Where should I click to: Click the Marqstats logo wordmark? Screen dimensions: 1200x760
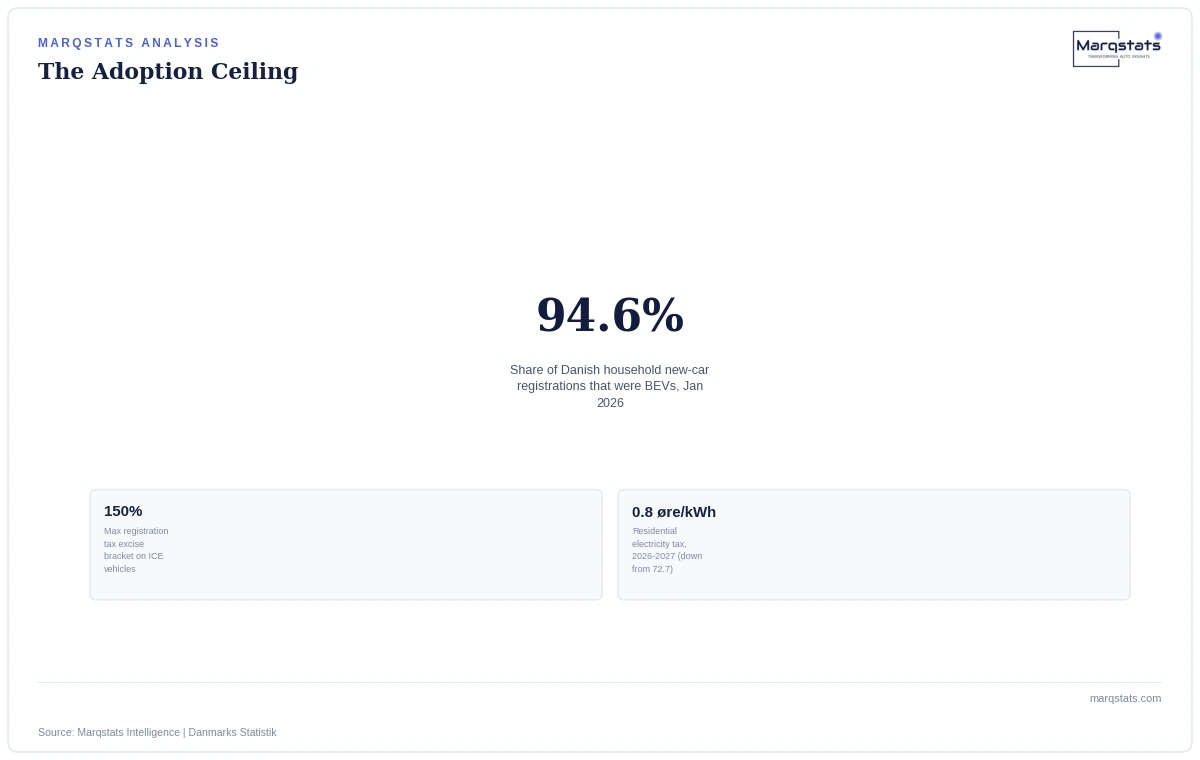1118,45
